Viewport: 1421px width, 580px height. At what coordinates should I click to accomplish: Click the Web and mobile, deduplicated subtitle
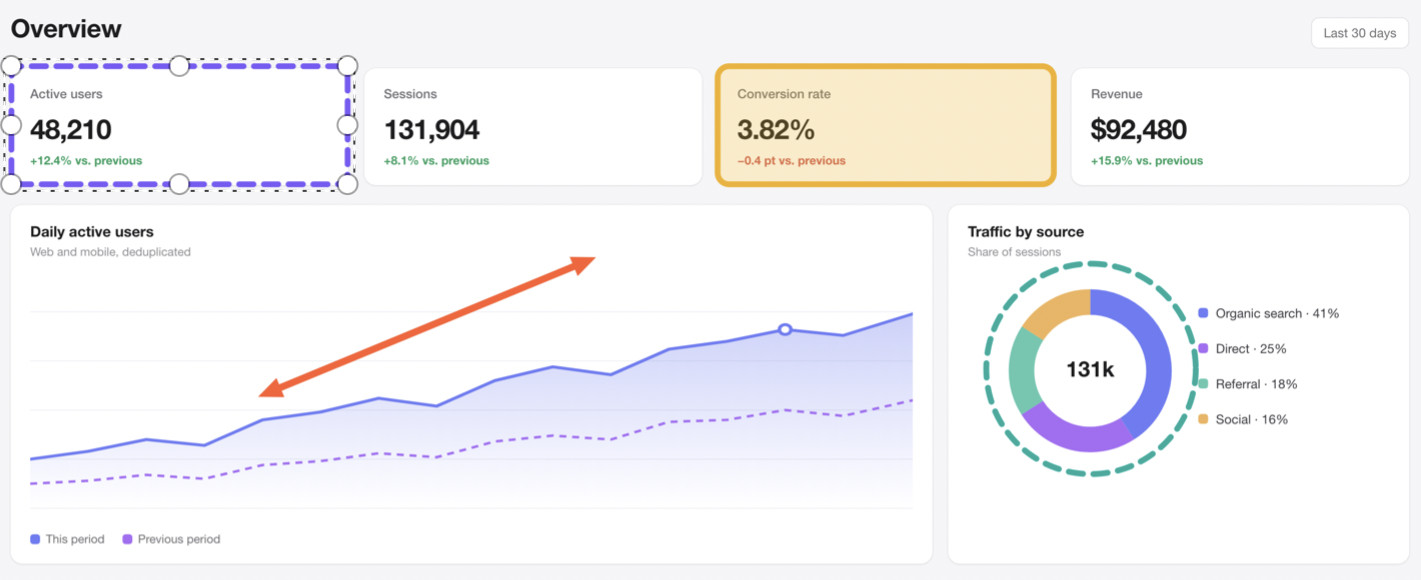[x=110, y=252]
